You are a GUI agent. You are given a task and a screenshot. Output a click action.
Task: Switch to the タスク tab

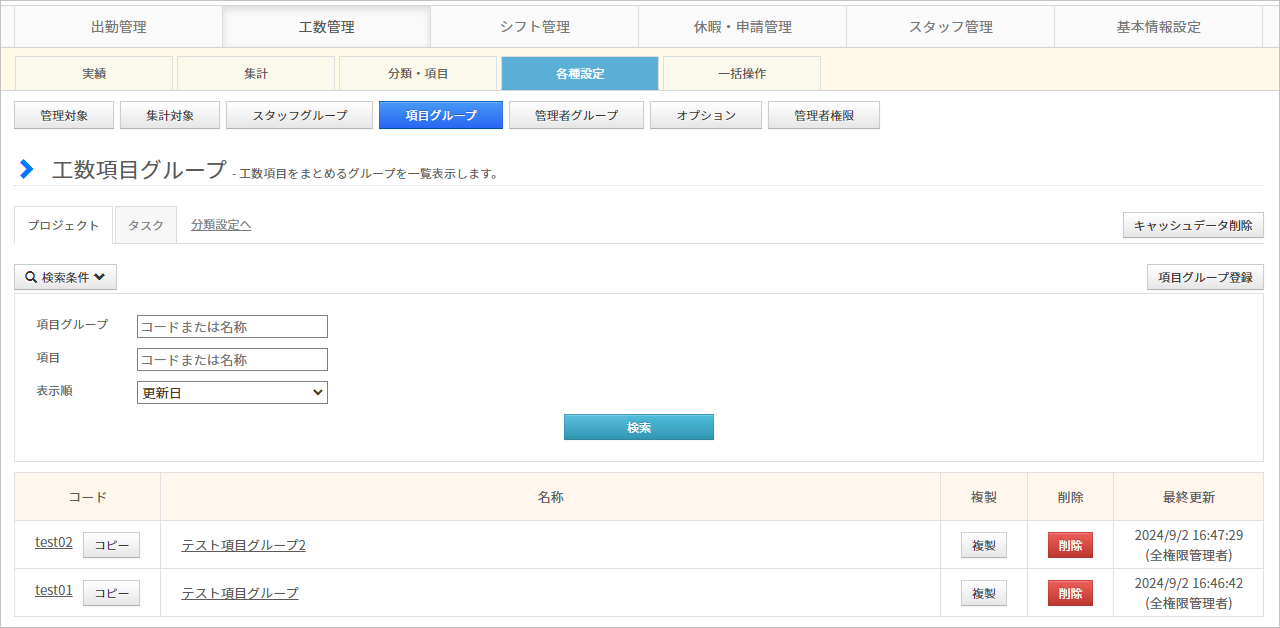[146, 225]
